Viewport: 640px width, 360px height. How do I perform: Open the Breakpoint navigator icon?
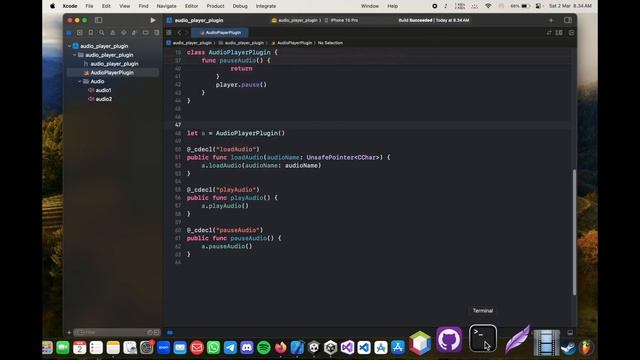click(145, 33)
